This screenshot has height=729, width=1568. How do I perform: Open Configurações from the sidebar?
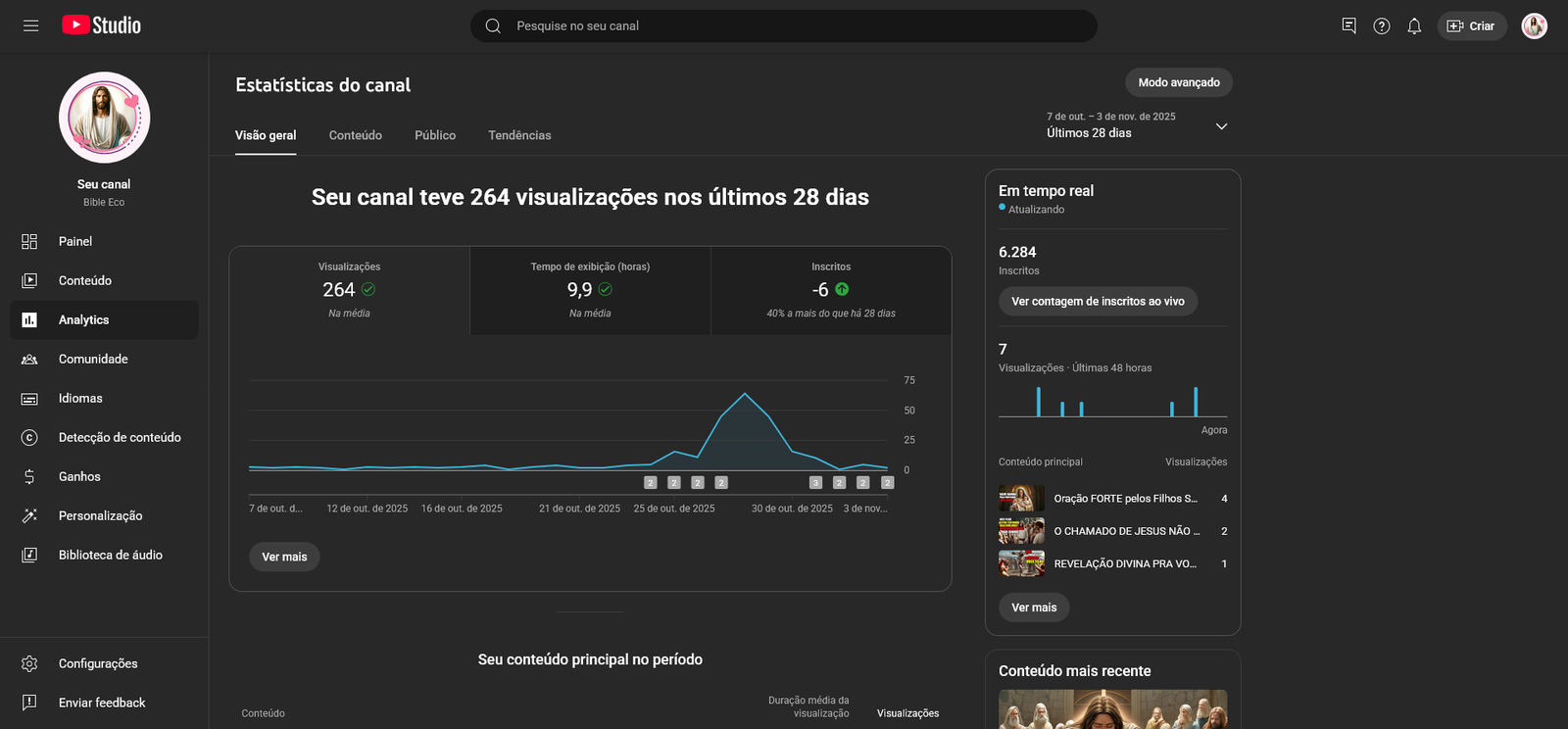(x=97, y=663)
